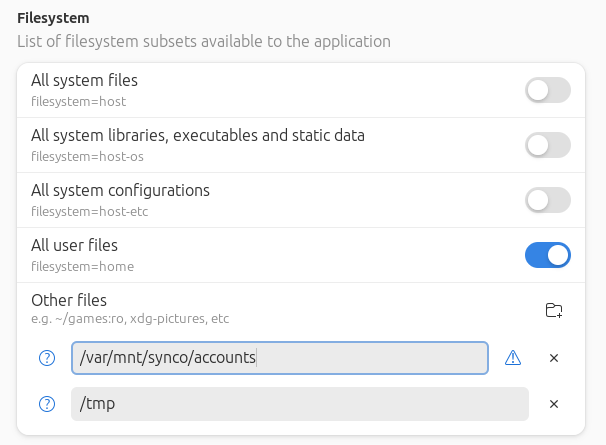Enable the All system configurations switch

coord(547,200)
